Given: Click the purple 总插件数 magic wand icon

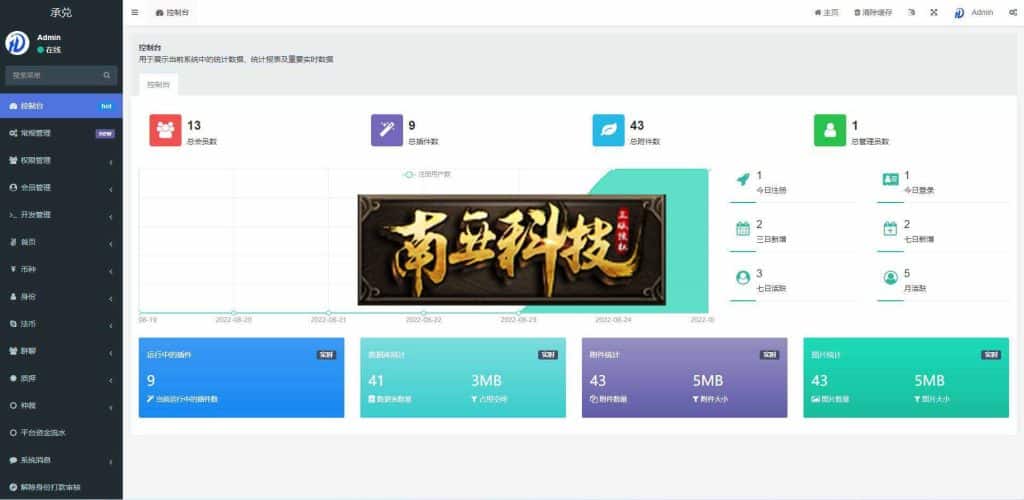Looking at the screenshot, I should (387, 131).
